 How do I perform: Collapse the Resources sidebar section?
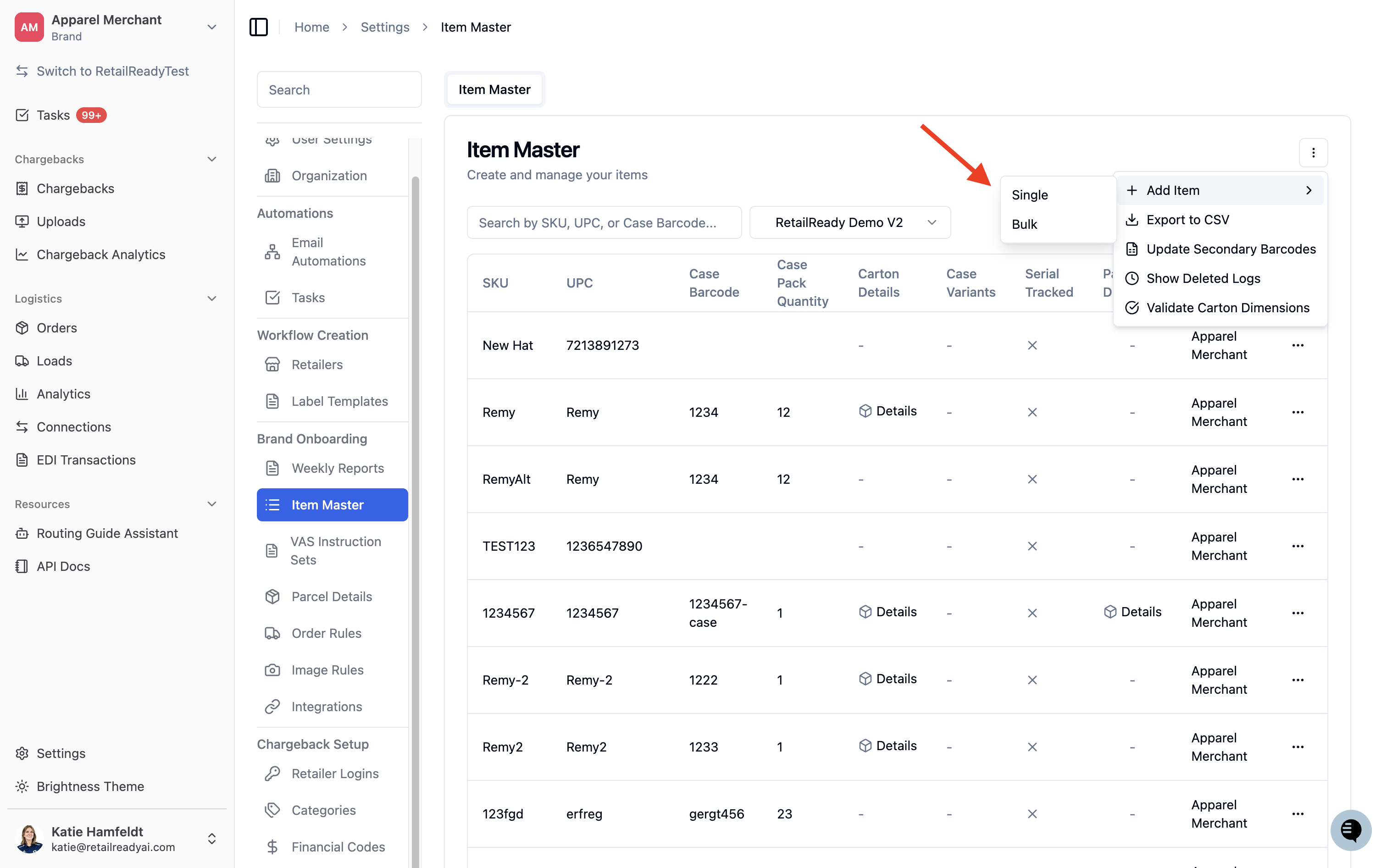click(211, 504)
